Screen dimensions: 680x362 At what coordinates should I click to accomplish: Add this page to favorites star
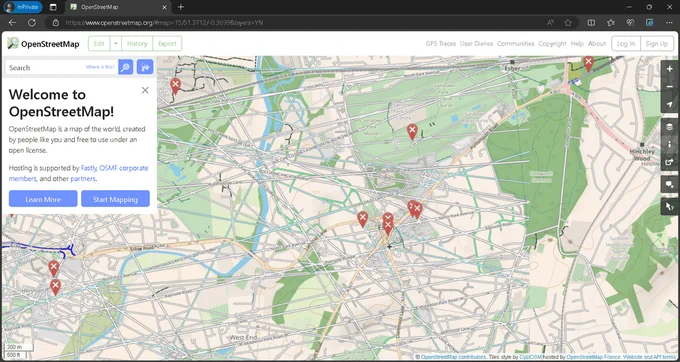coord(568,23)
